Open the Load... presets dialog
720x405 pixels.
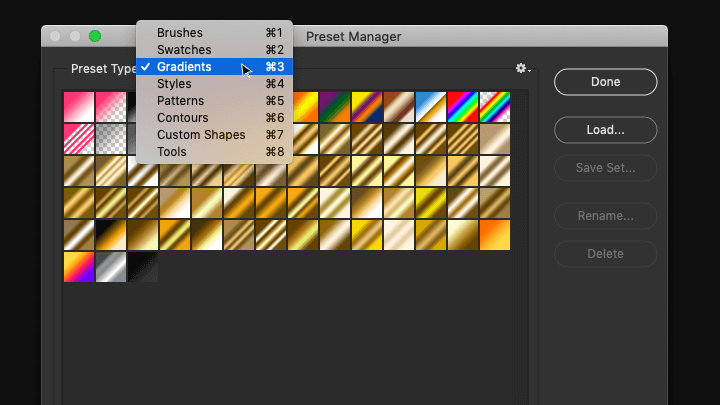605,130
